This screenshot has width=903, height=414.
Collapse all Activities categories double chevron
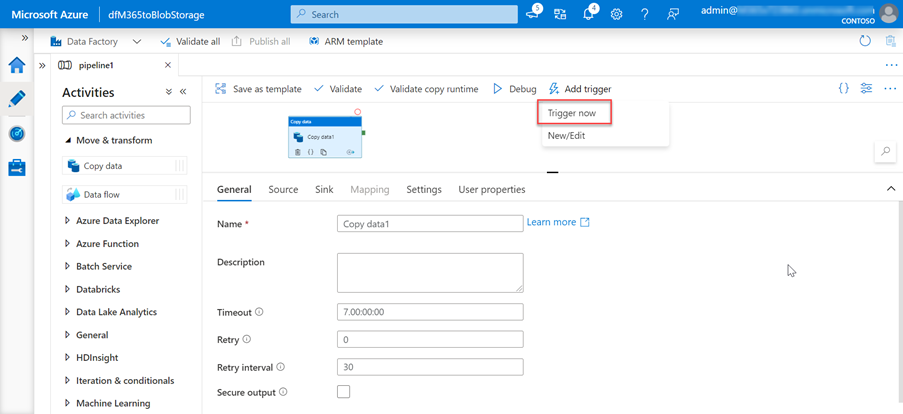[x=169, y=92]
